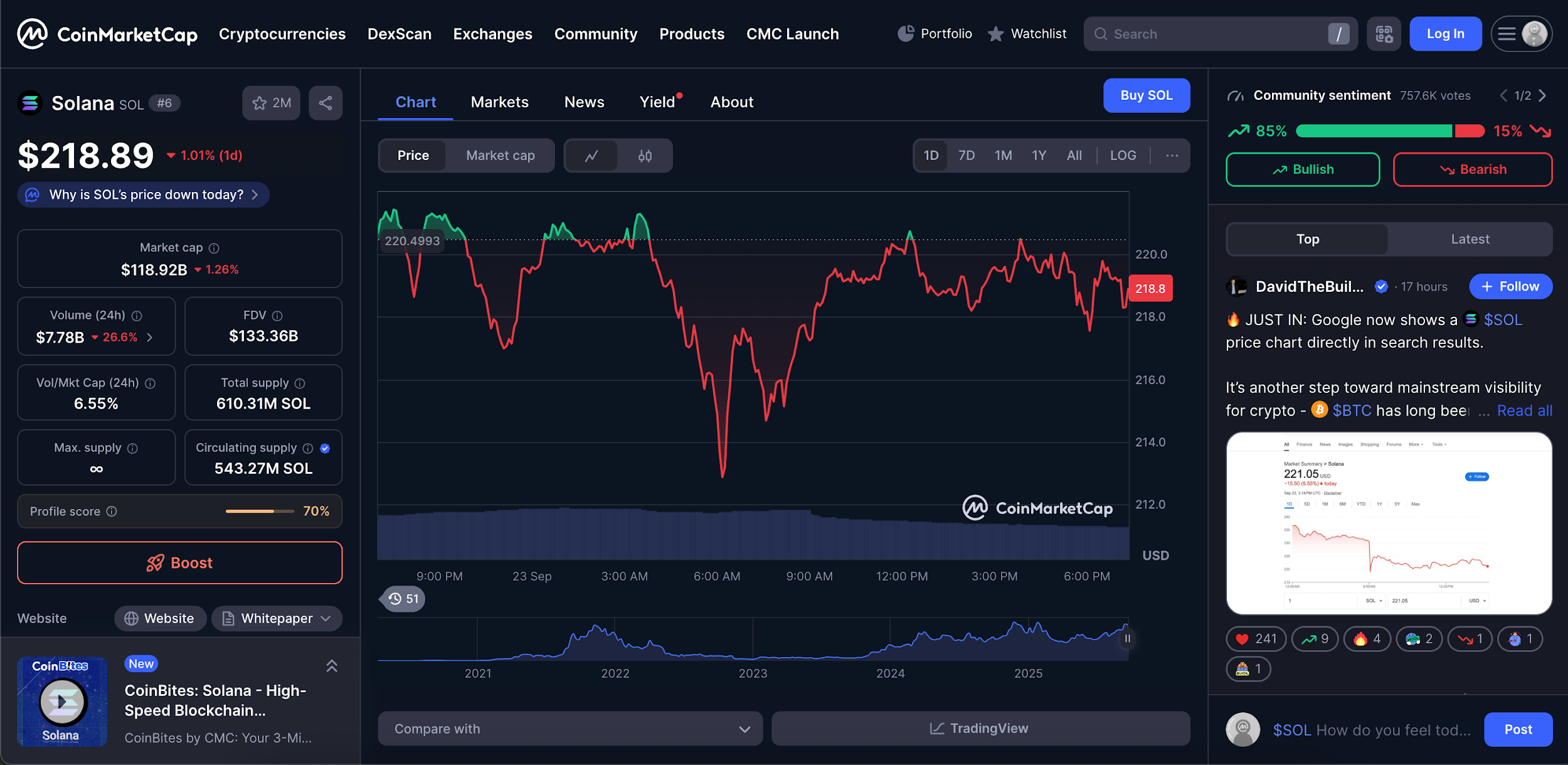The image size is (1568, 765).
Task: Click the share icon next to Solana
Action: pyautogui.click(x=325, y=103)
